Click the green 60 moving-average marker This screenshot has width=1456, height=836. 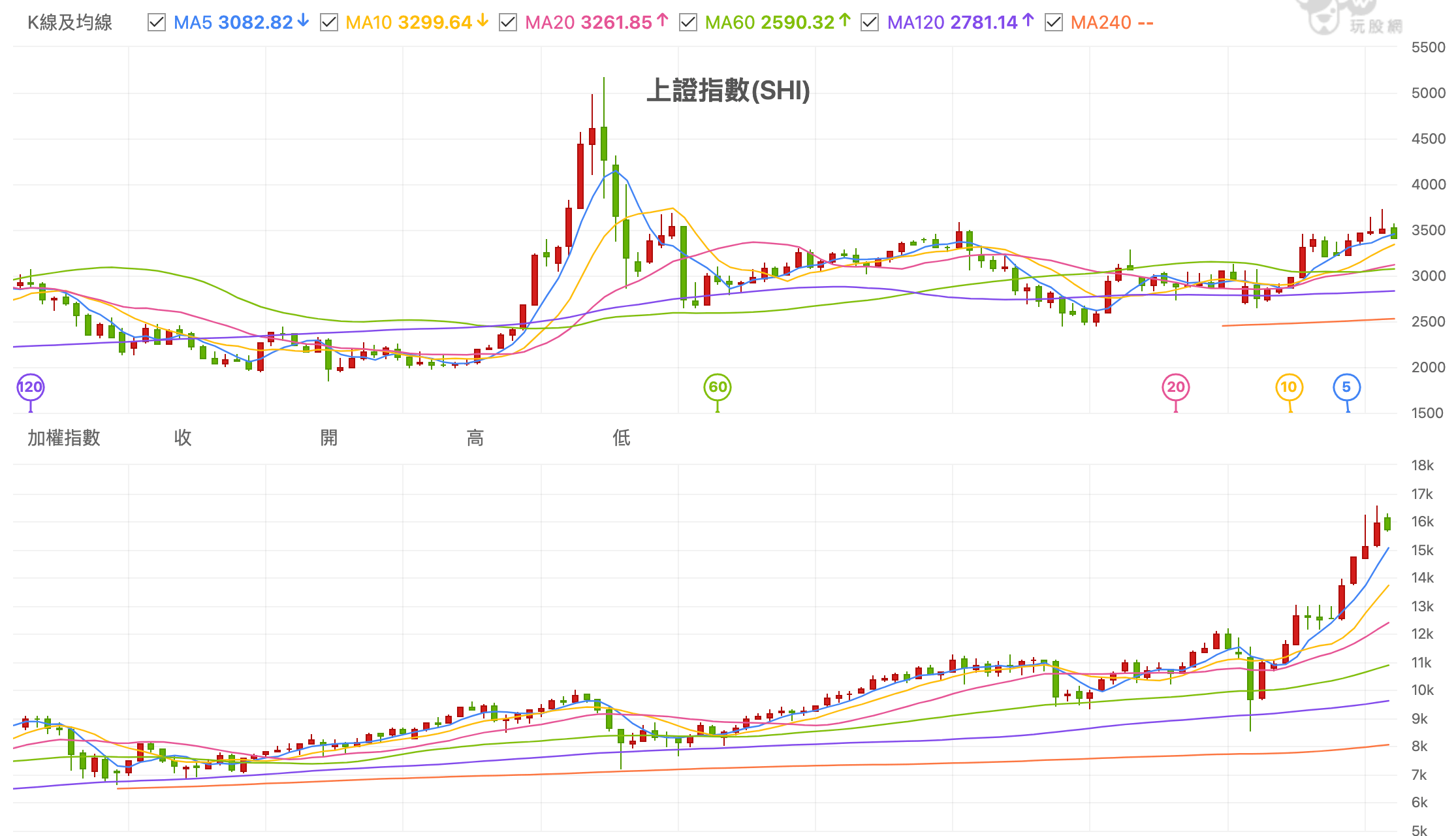[718, 387]
